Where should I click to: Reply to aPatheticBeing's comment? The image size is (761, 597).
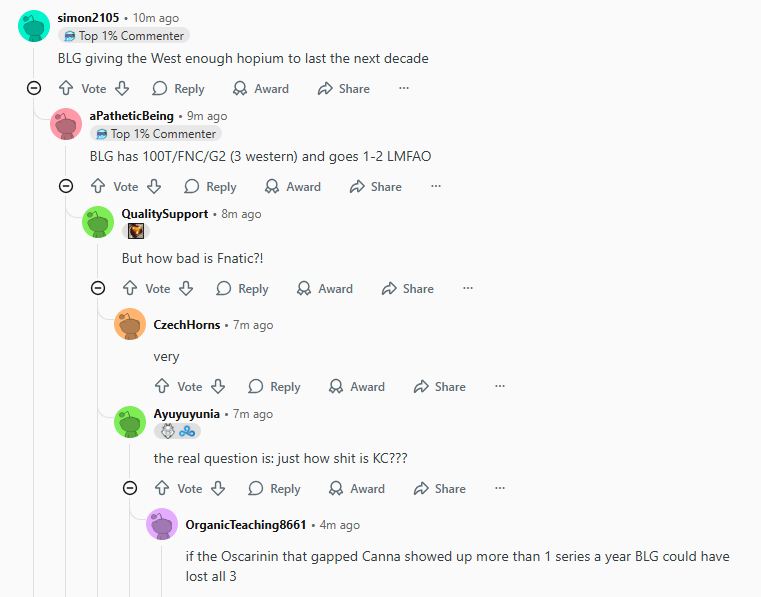tap(210, 187)
